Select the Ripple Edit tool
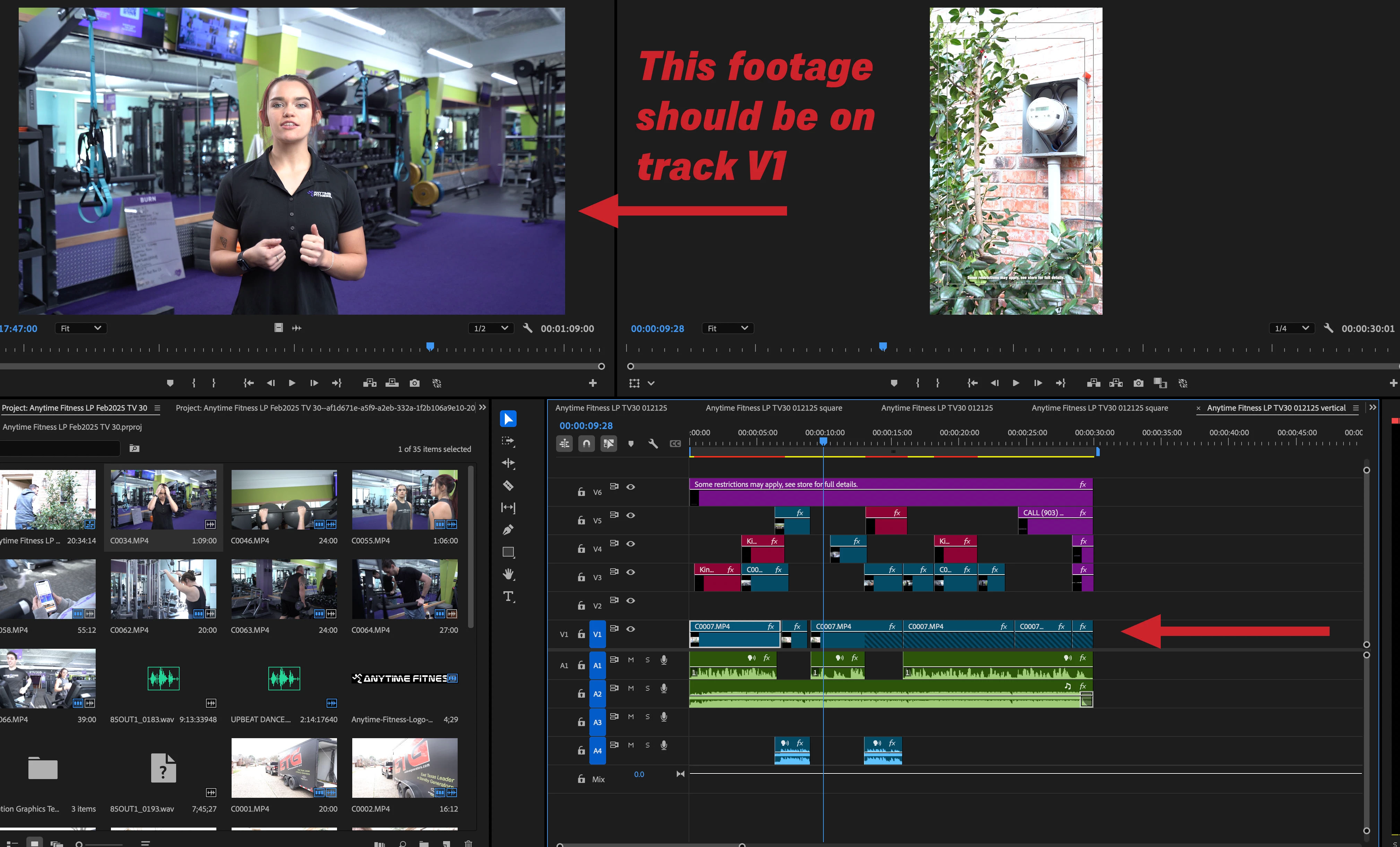This screenshot has width=1400, height=847. point(508,463)
